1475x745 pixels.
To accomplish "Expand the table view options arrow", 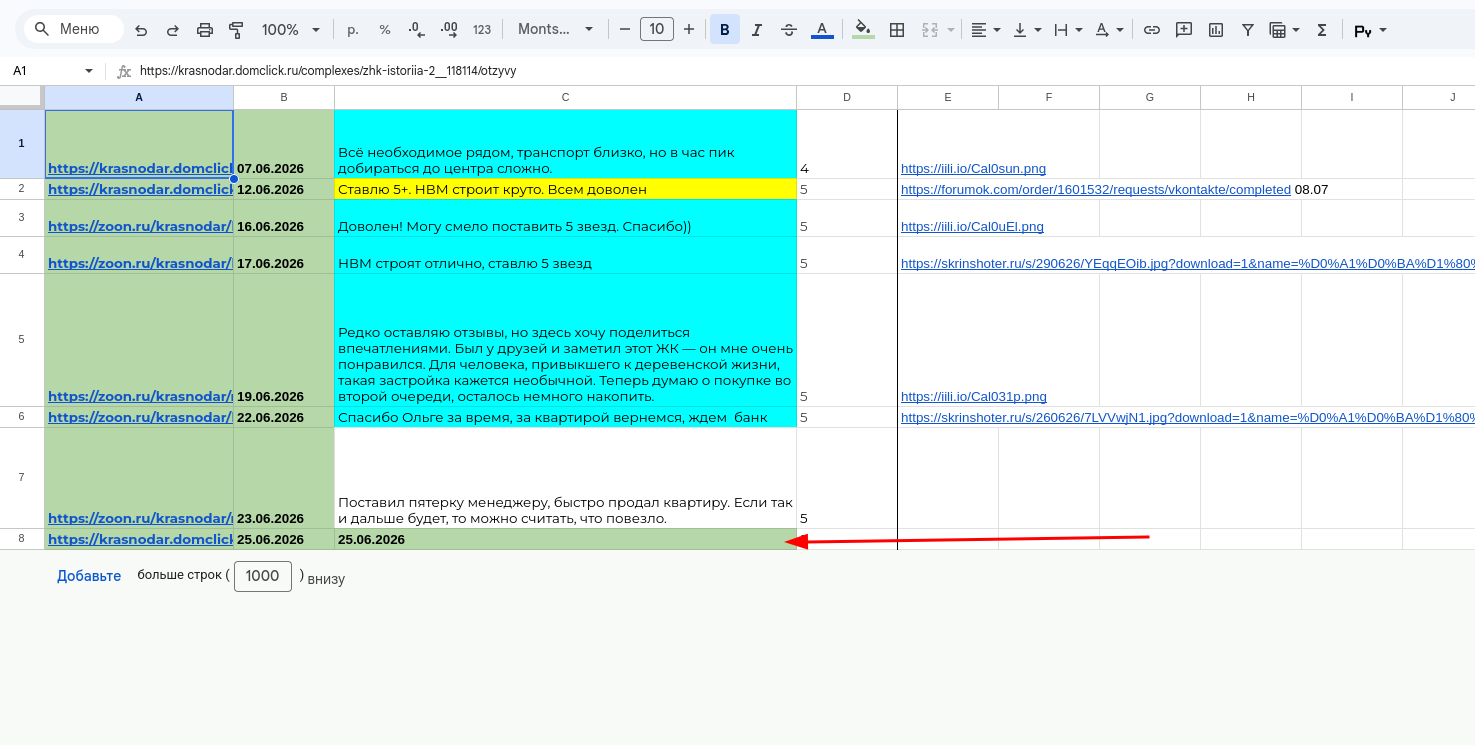I will click(x=1297, y=30).
